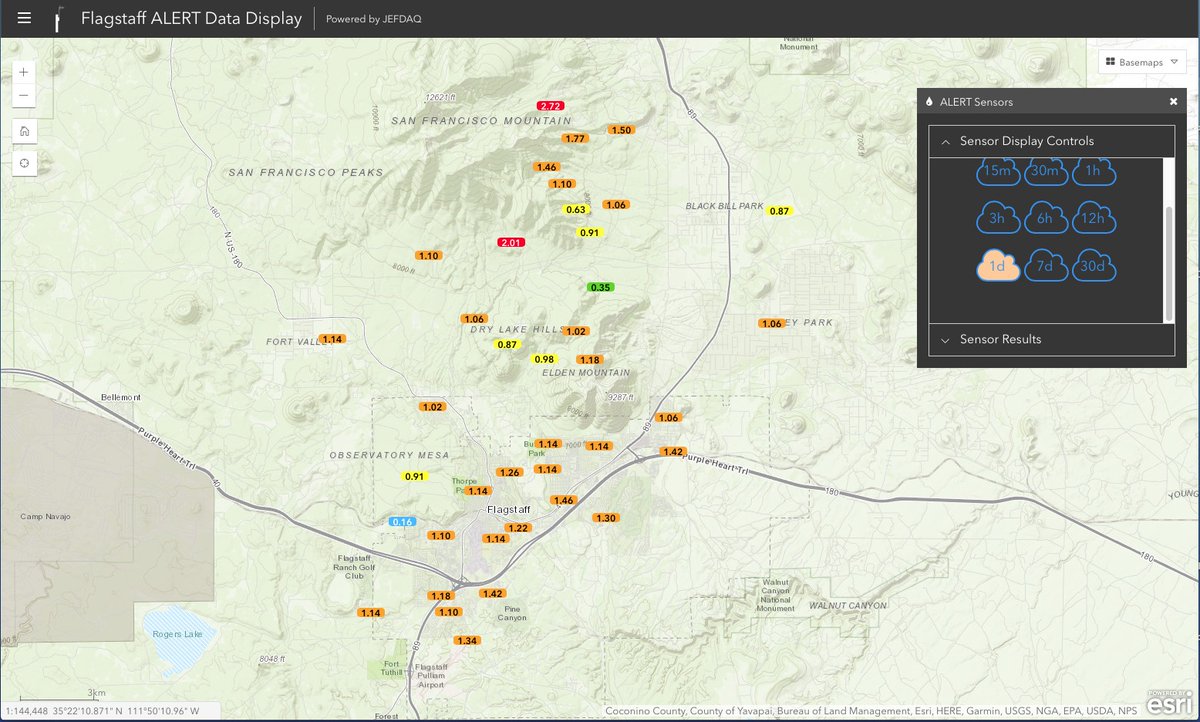This screenshot has width=1200, height=722.
Task: Open the hamburger app menu
Action: pos(24,17)
